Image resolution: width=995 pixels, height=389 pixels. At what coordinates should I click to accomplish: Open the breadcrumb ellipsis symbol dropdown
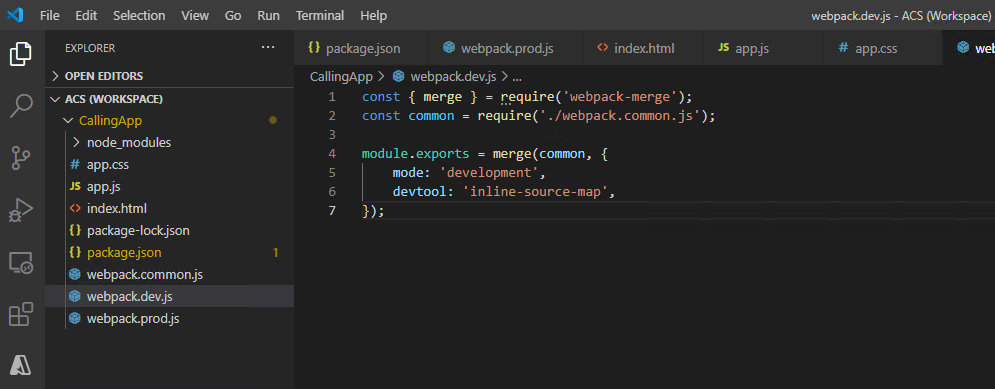click(x=517, y=77)
